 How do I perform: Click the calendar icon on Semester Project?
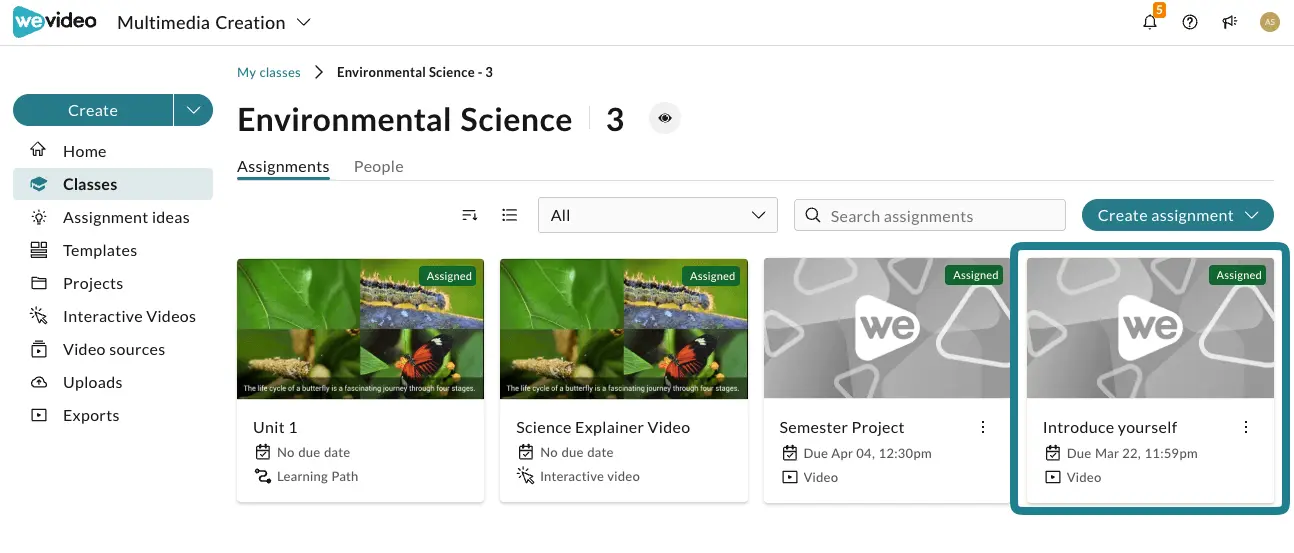pyautogui.click(x=789, y=453)
